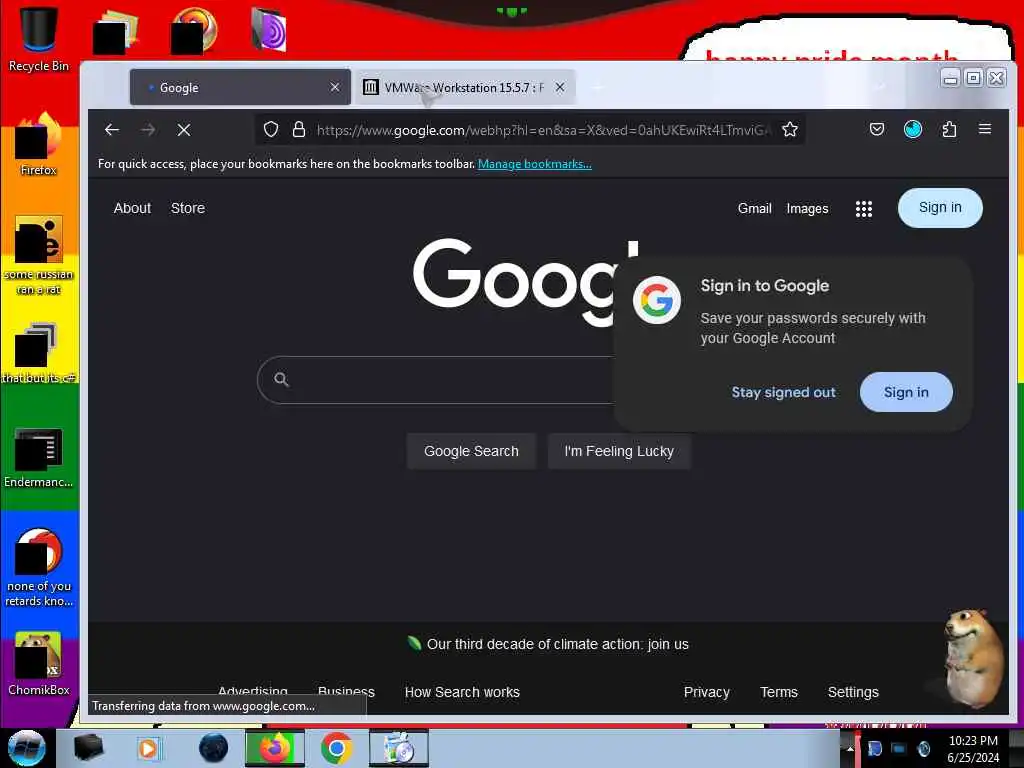Bookmark this page with the star icon
This screenshot has height=768, width=1024.
tap(790, 129)
